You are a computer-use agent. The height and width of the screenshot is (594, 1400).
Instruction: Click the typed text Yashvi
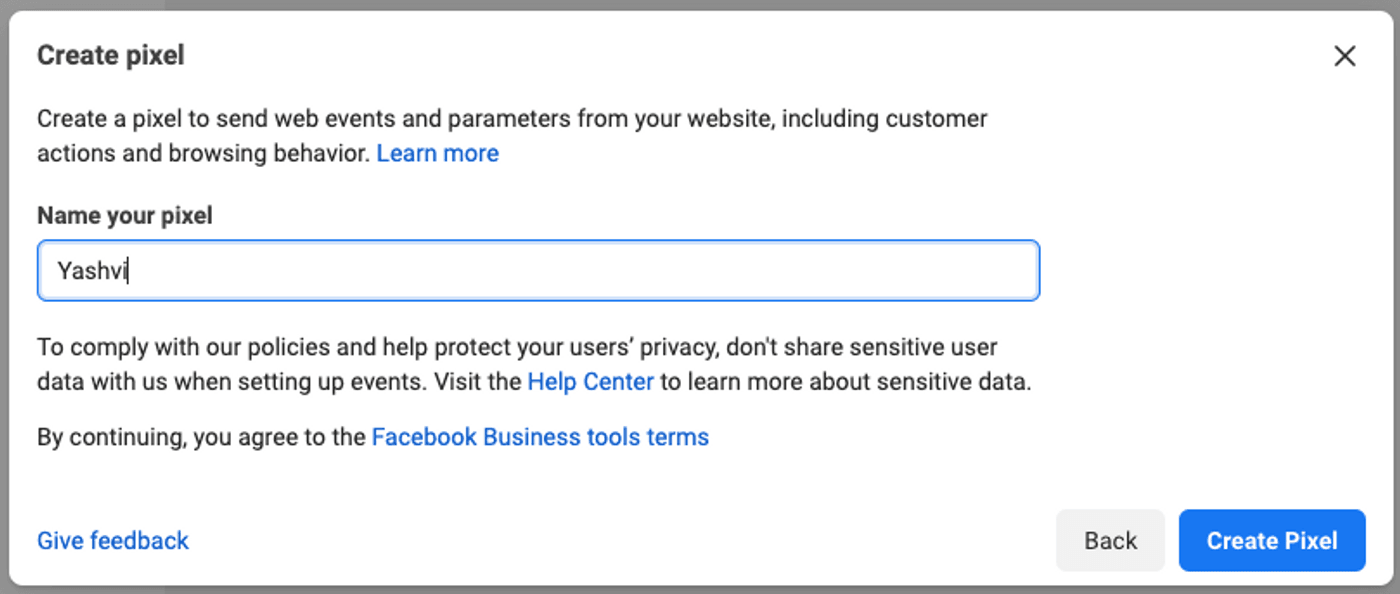click(x=92, y=271)
